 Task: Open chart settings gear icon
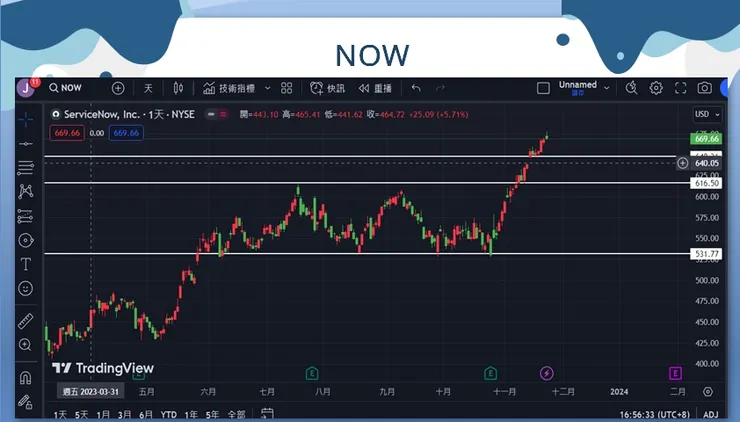point(656,88)
